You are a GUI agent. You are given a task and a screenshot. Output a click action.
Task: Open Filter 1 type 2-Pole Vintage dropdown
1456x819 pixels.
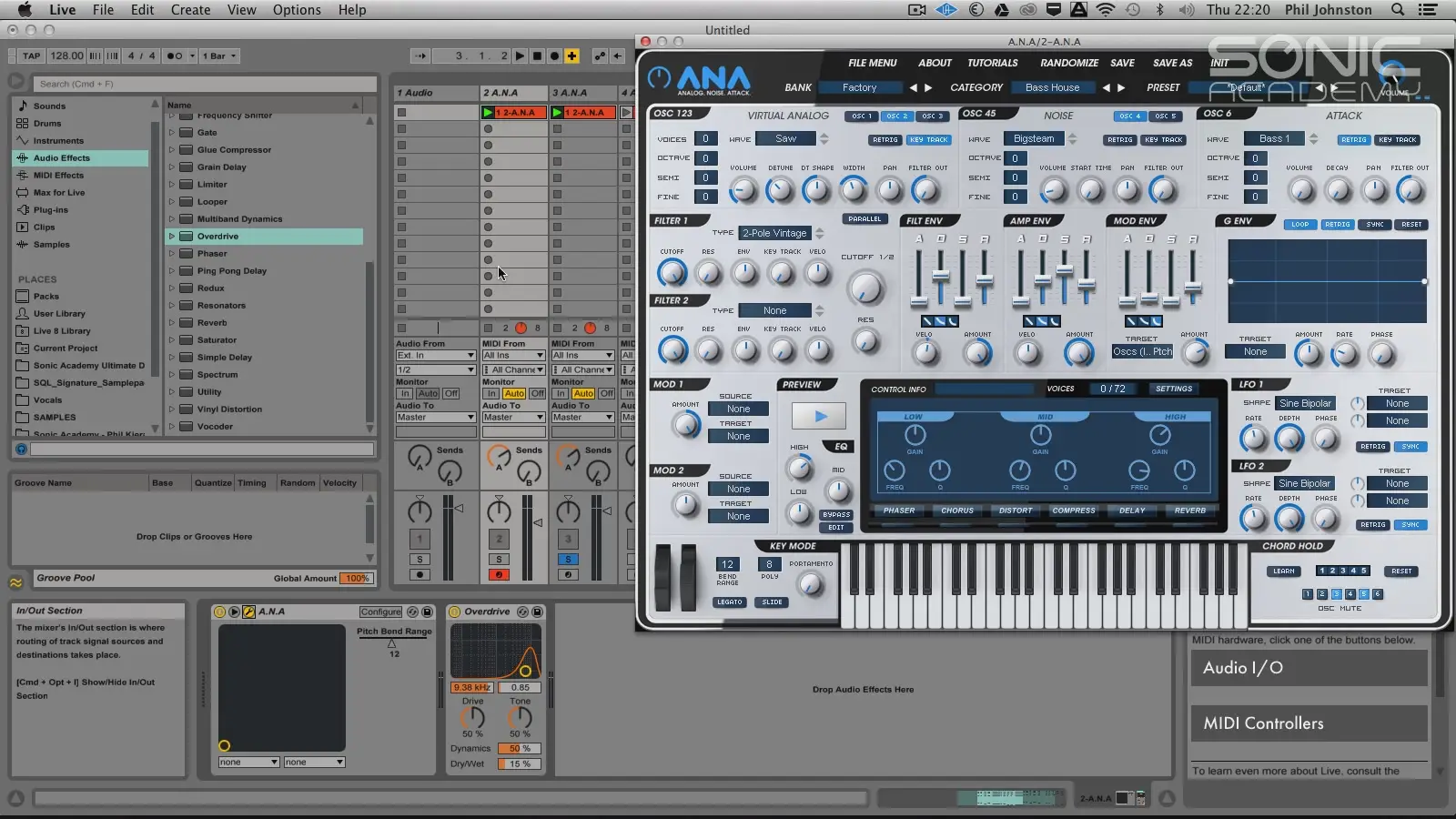click(x=775, y=233)
